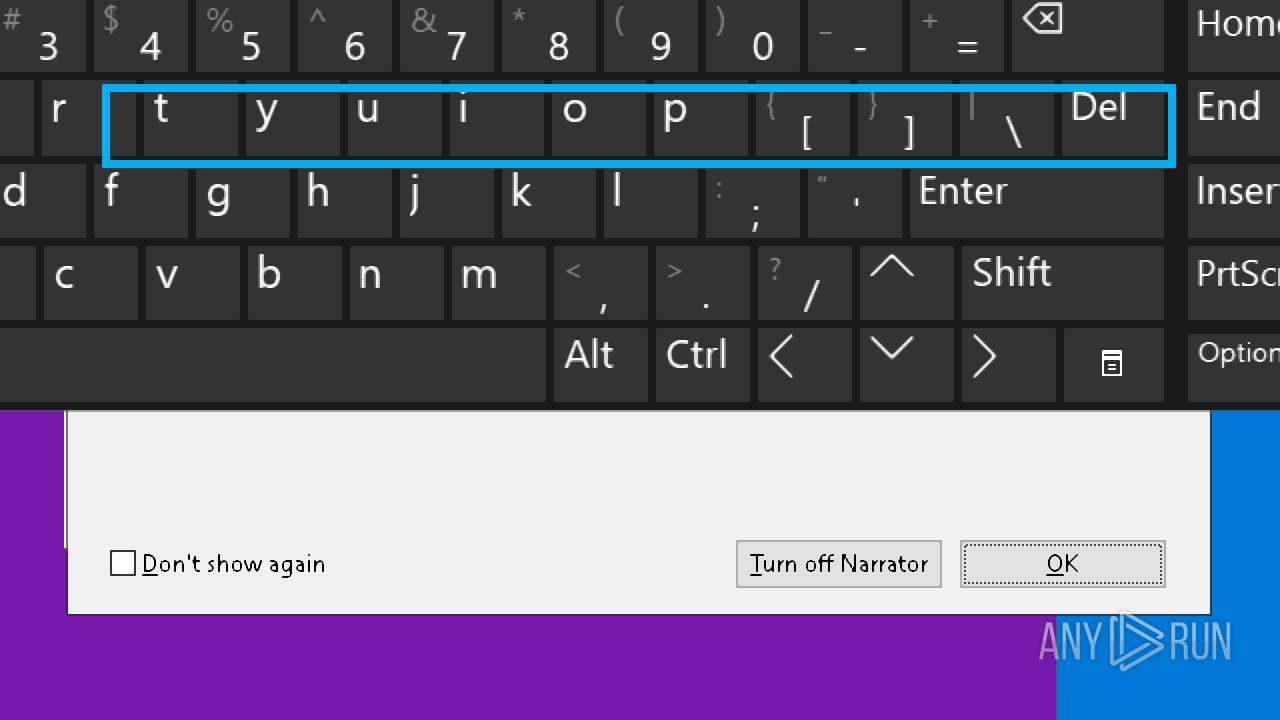Tap the 5 percent key
This screenshot has width=1280, height=720.
tap(242, 36)
